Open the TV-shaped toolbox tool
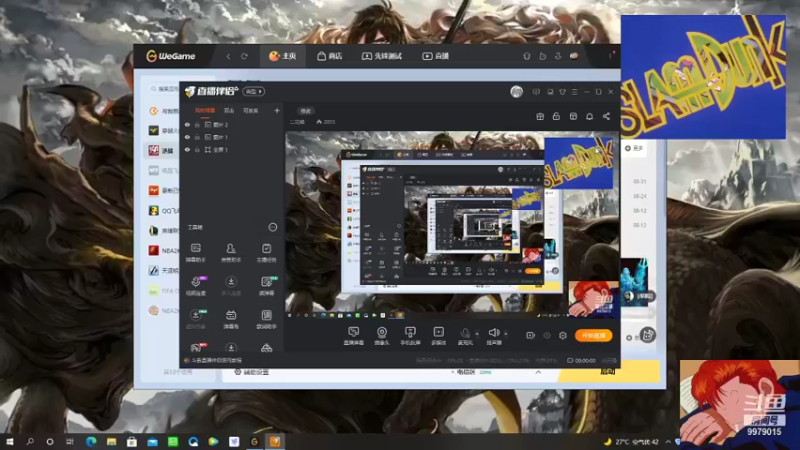The image size is (800, 450). point(231,319)
